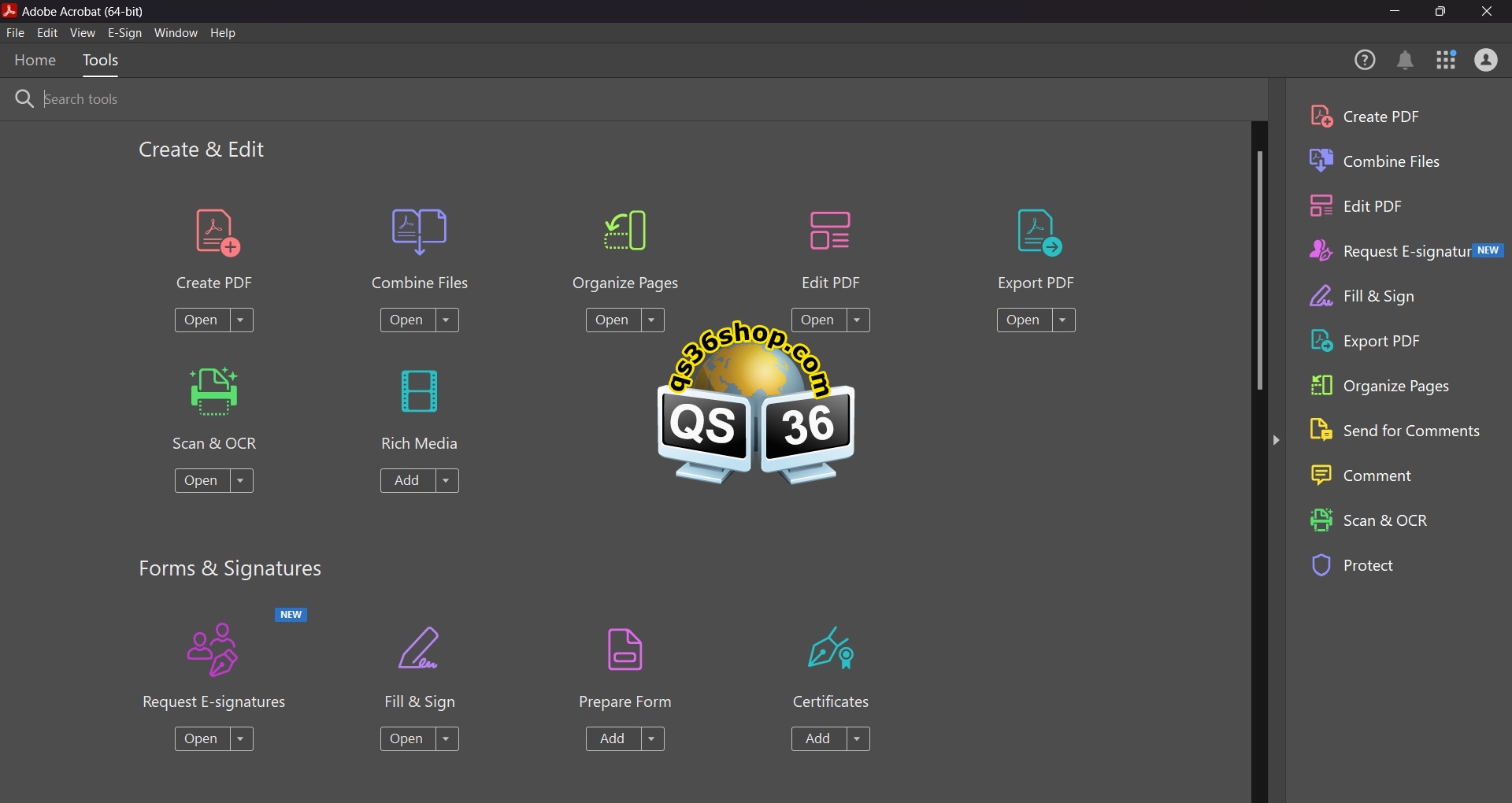Click the Create PDF tool icon
The image size is (1512, 803).
coord(215,232)
